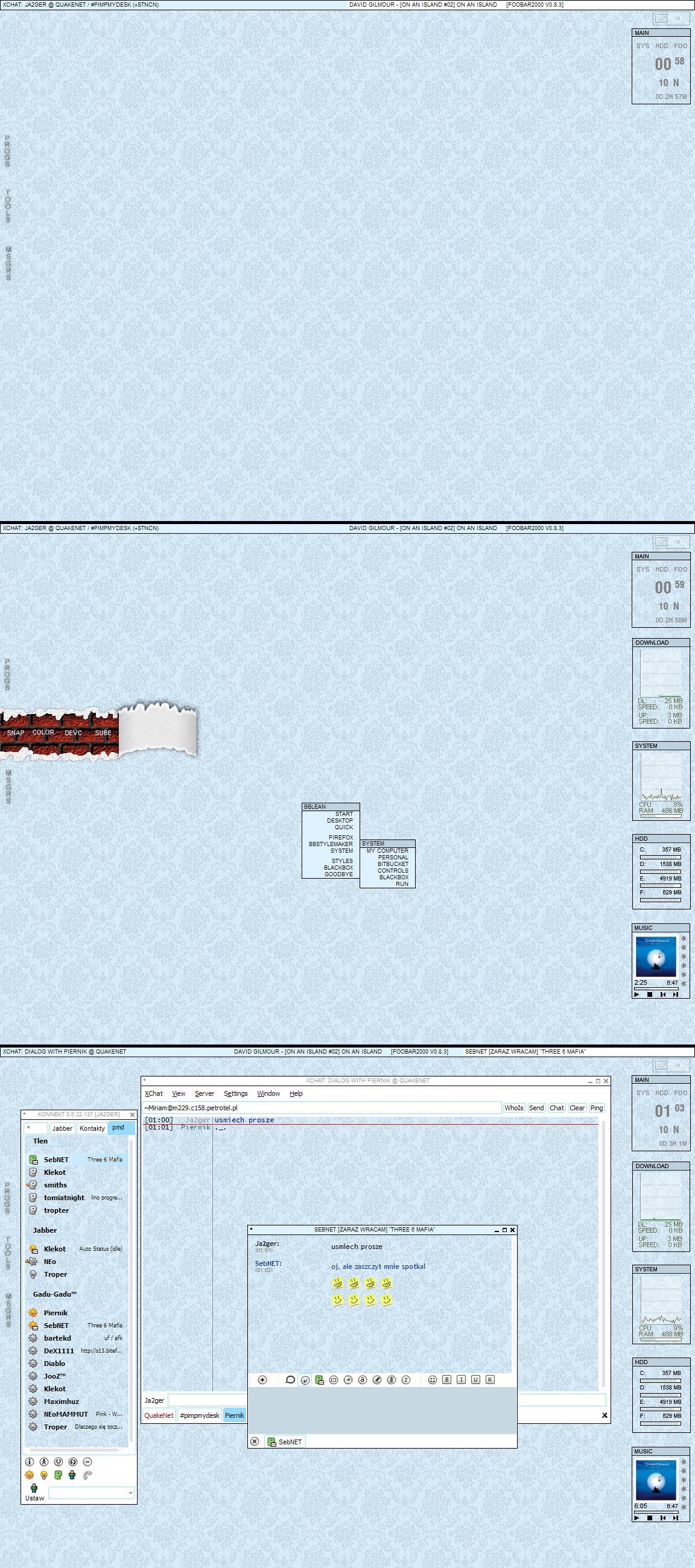The height and width of the screenshot is (1568, 695).
Task: Click the Gadu-Gadu sun status icon below the contact list
Action: tap(29, 1475)
